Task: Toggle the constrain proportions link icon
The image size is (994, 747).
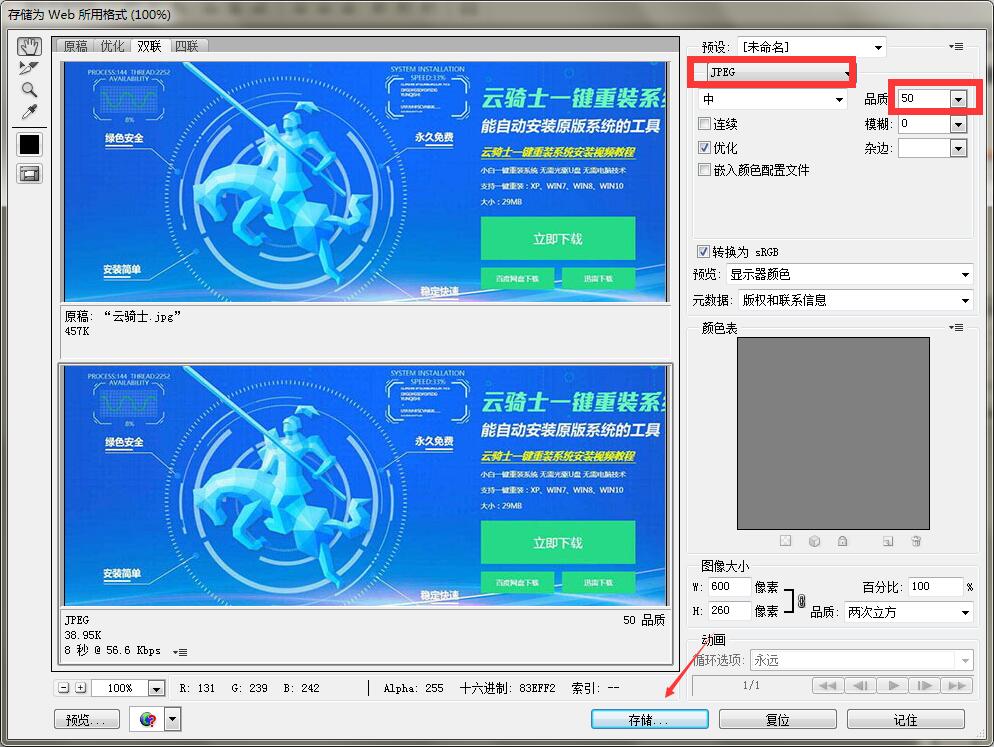Action: (x=801, y=601)
